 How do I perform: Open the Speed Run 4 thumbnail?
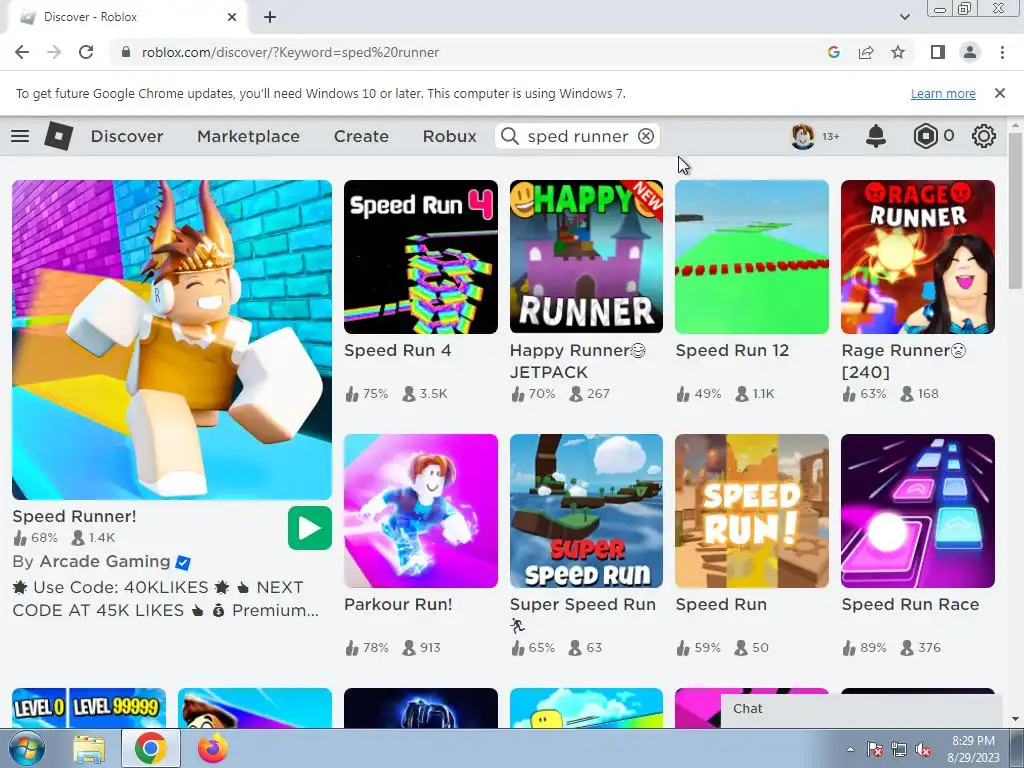[421, 257]
